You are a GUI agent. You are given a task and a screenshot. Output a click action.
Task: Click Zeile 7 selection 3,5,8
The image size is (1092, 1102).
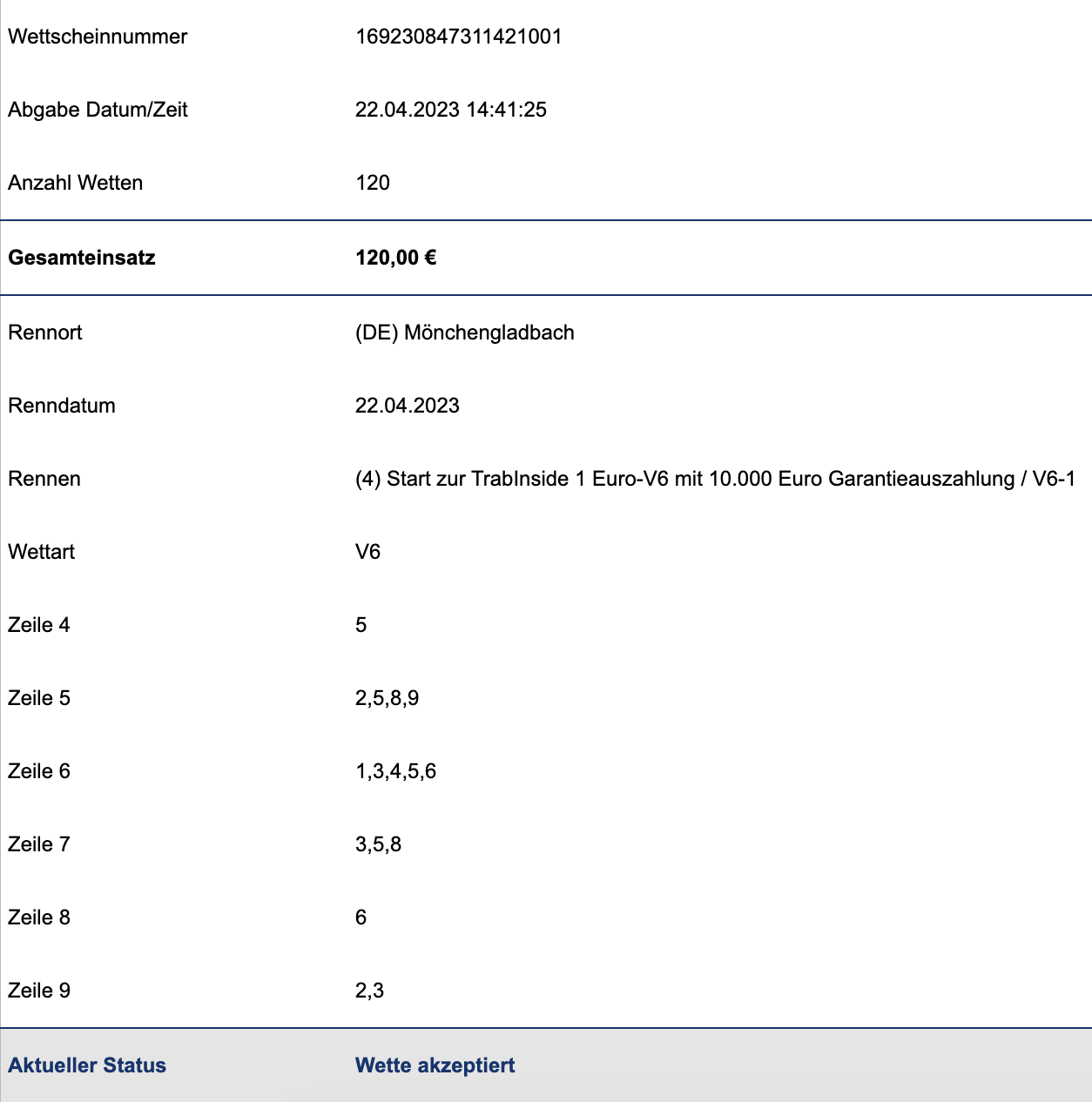379,844
